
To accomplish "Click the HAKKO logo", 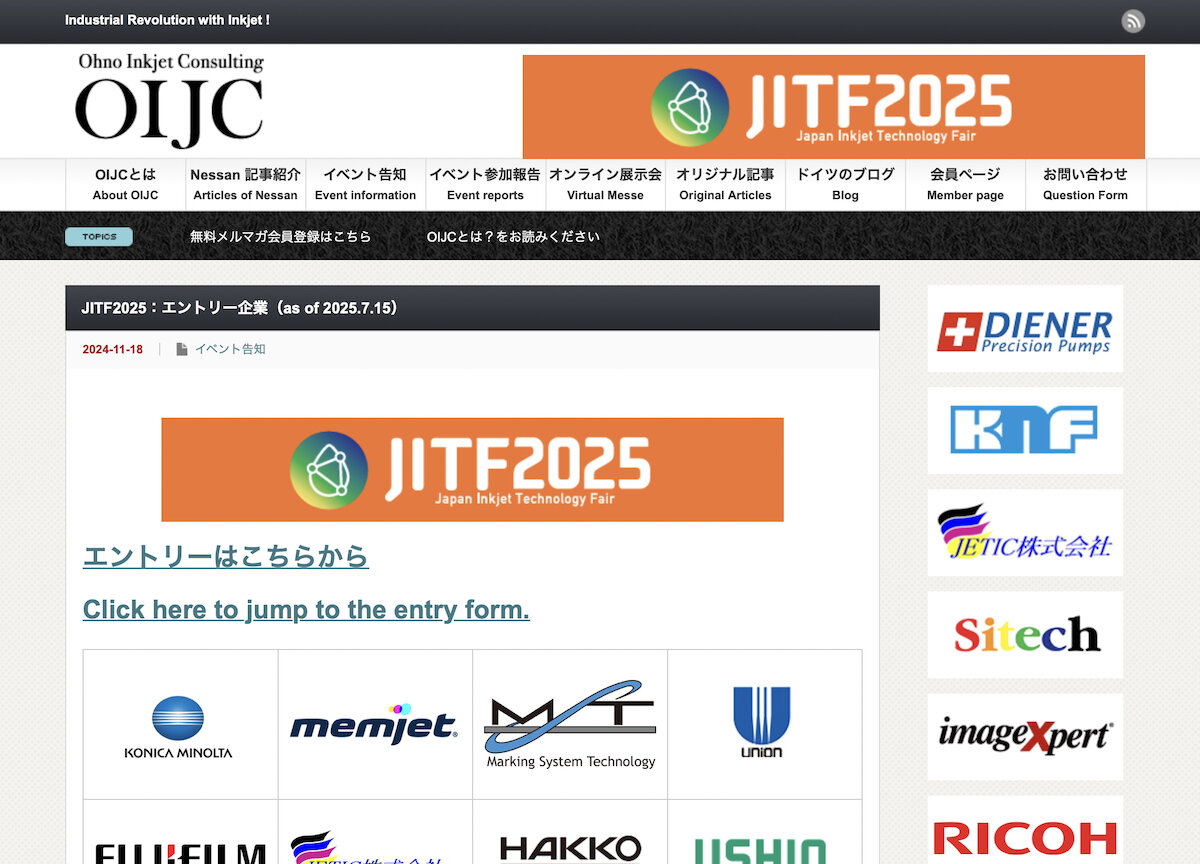I will (570, 850).
